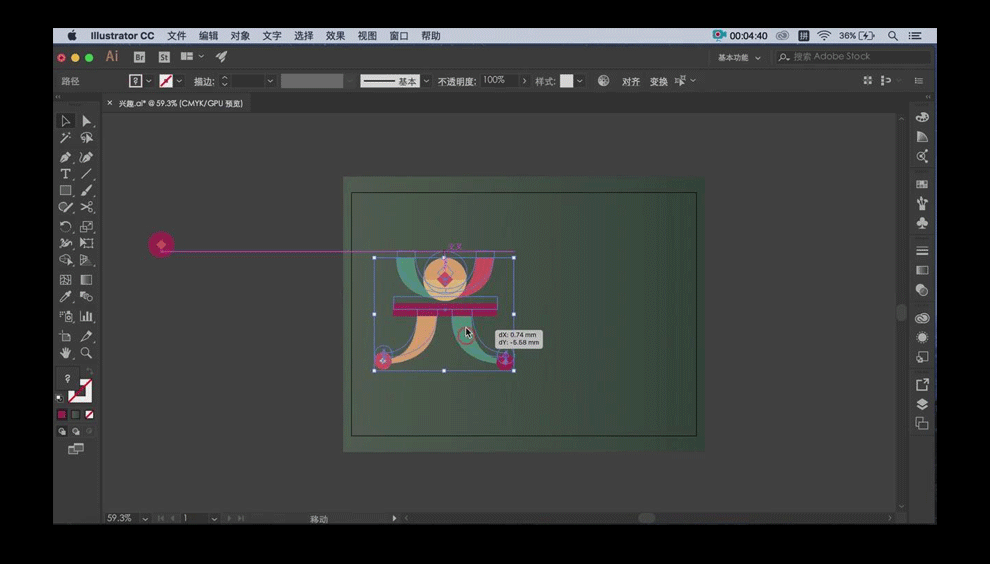The image size is (990, 564).
Task: Click the Adobe Stock St icon
Action: pyautogui.click(x=164, y=57)
